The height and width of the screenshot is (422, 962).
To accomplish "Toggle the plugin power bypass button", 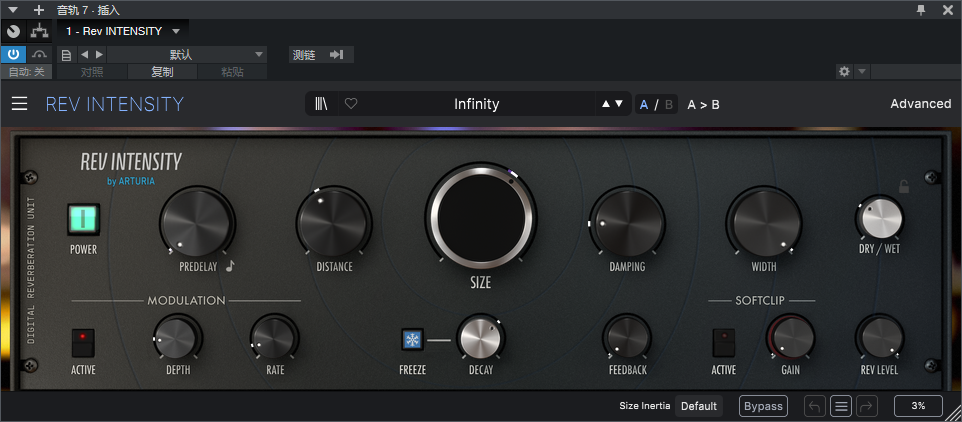I will click(13, 55).
